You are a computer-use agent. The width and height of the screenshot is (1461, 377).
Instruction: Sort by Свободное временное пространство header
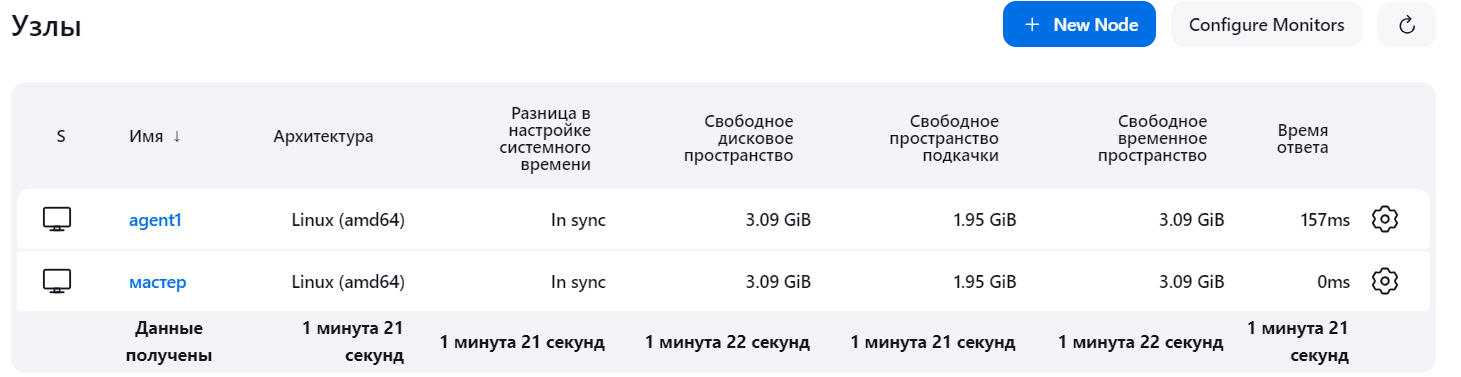click(1152, 138)
